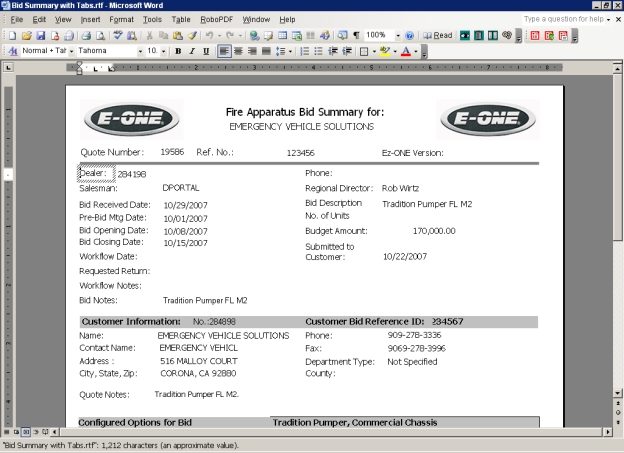The width and height of the screenshot is (624, 453).
Task: Expand the line spacing dropdown arrow
Action: [290, 51]
